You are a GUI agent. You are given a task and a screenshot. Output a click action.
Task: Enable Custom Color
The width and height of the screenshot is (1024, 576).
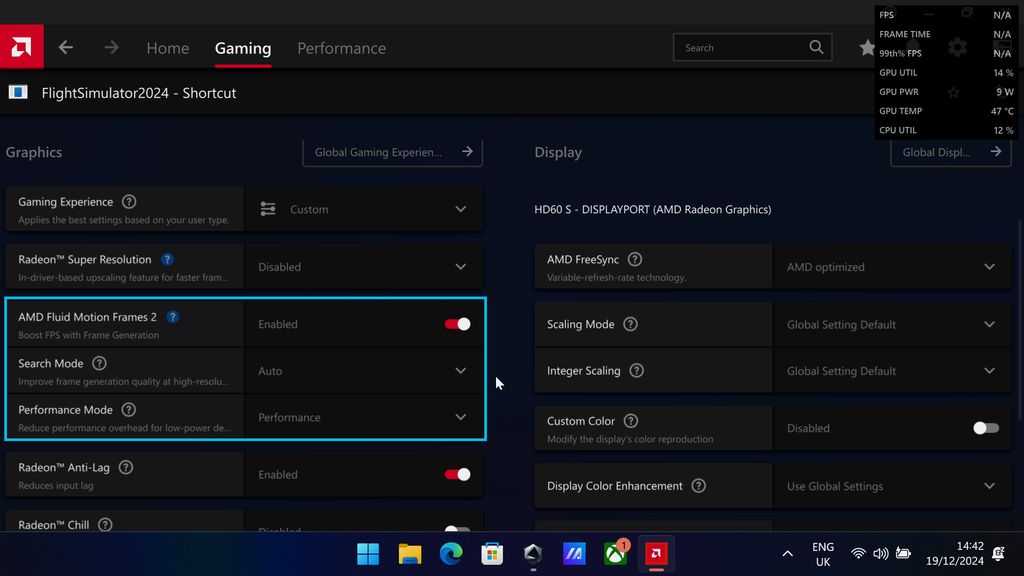(x=984, y=427)
